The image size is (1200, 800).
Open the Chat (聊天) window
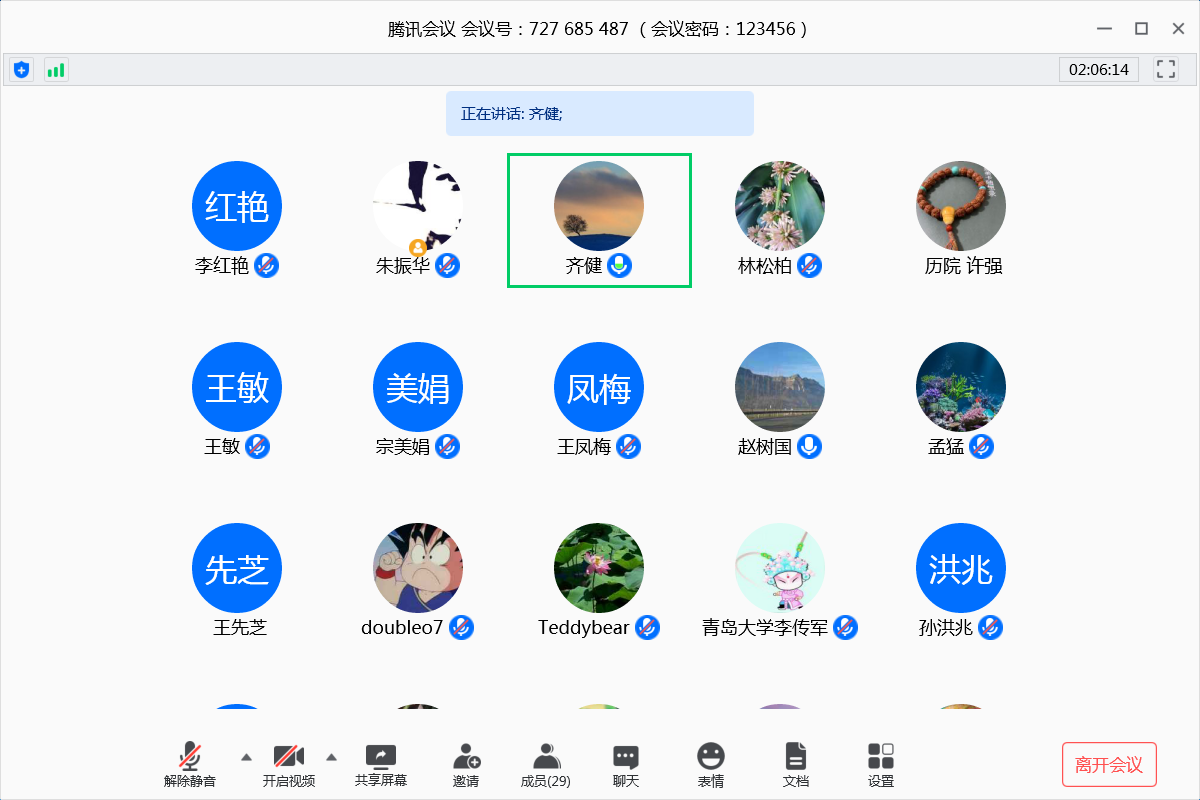point(626,765)
